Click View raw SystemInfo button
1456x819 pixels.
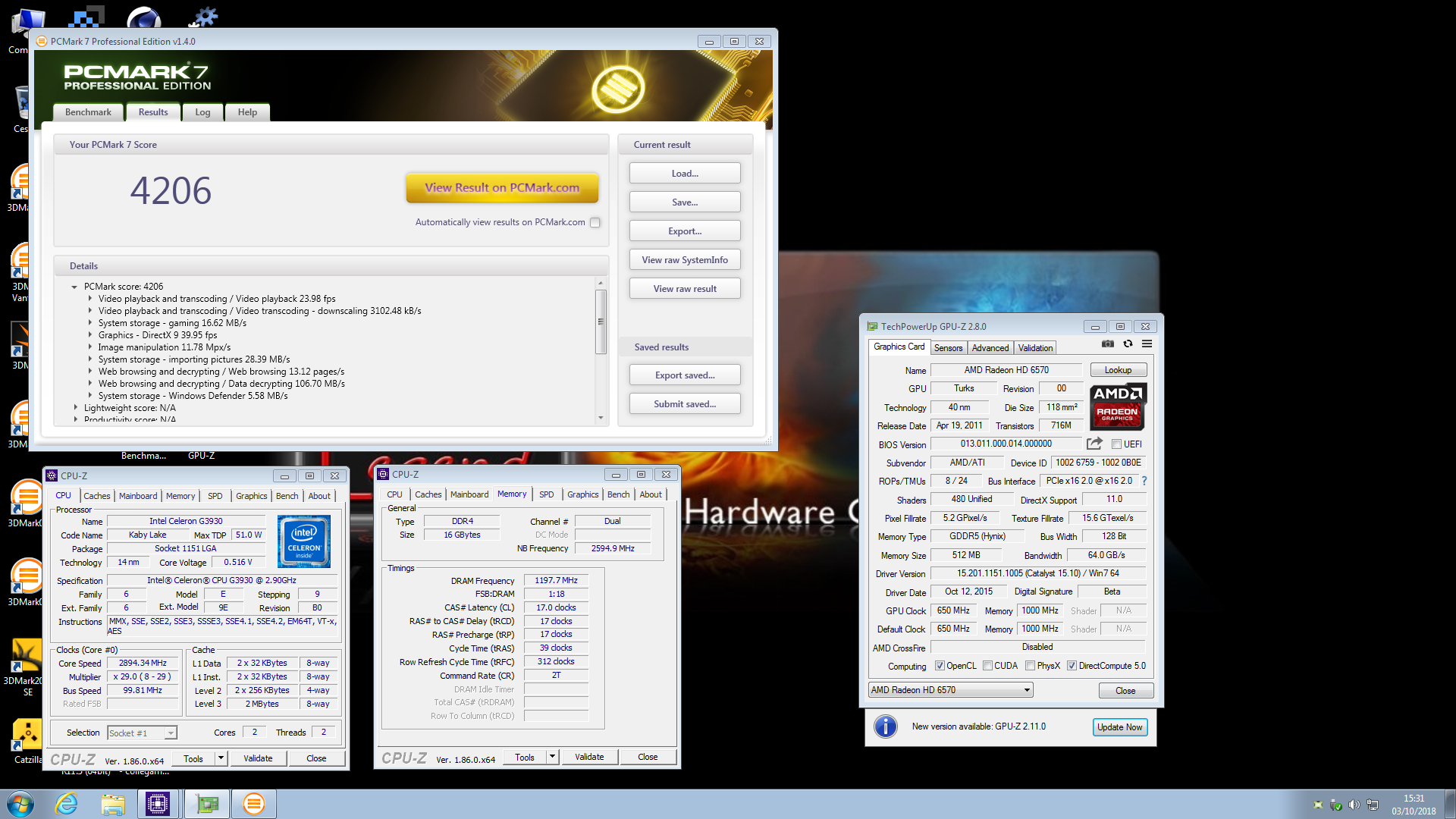coord(685,260)
